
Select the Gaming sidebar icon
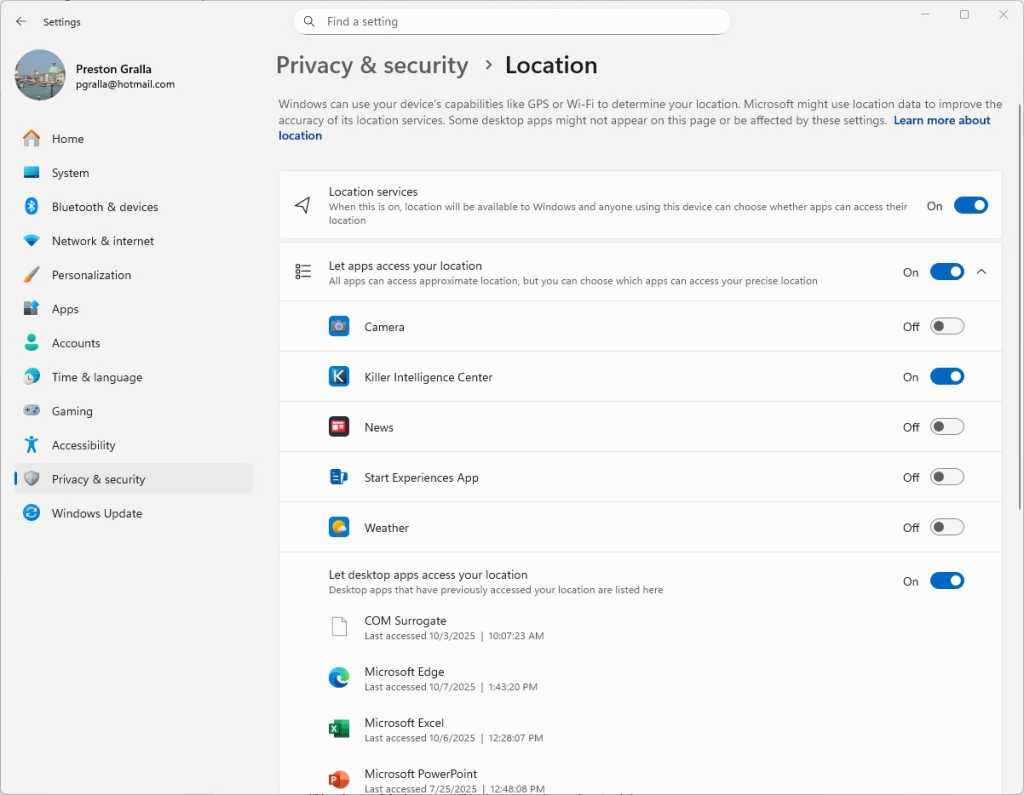pyautogui.click(x=31, y=411)
